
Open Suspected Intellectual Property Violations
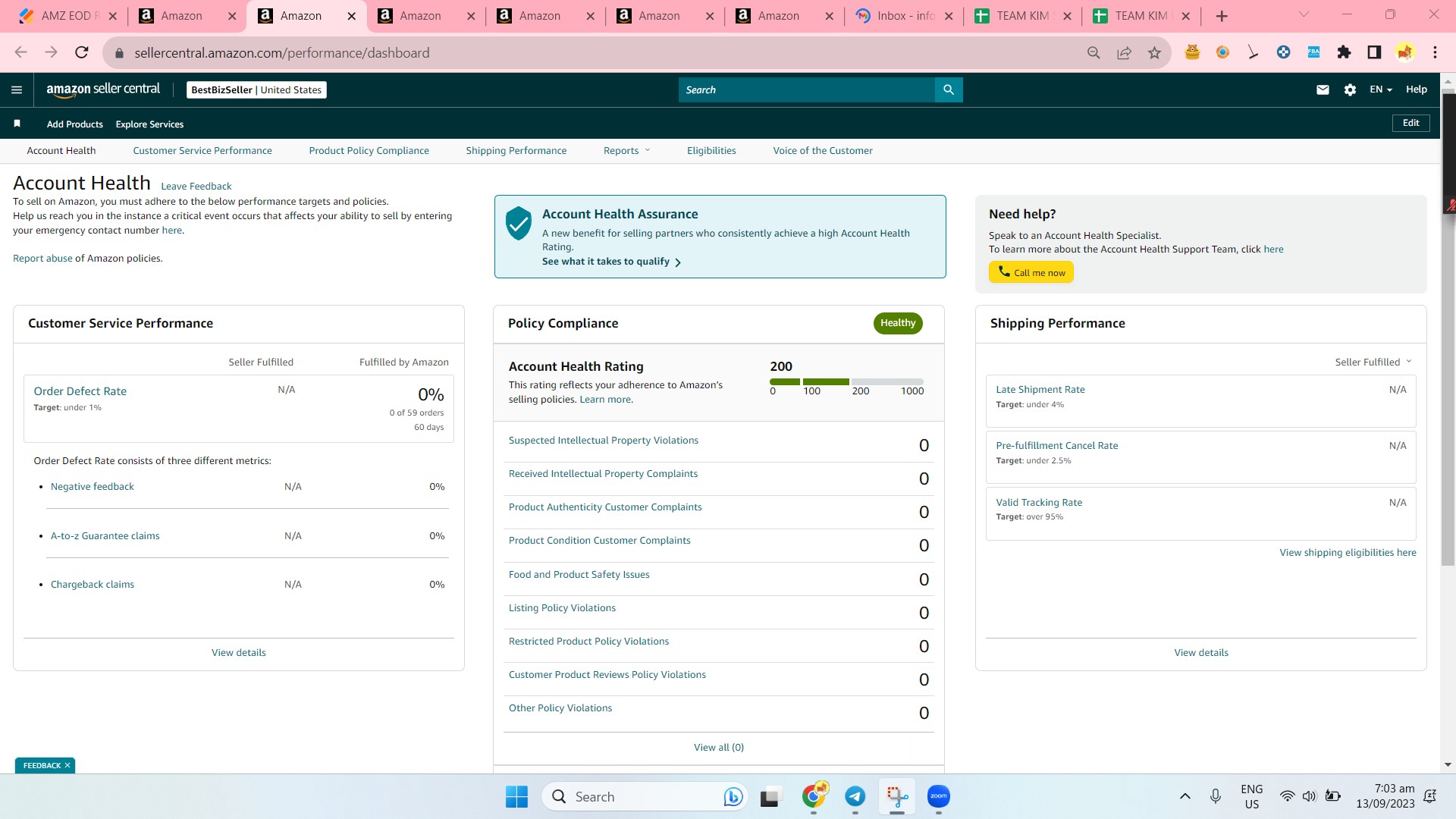[x=604, y=440]
